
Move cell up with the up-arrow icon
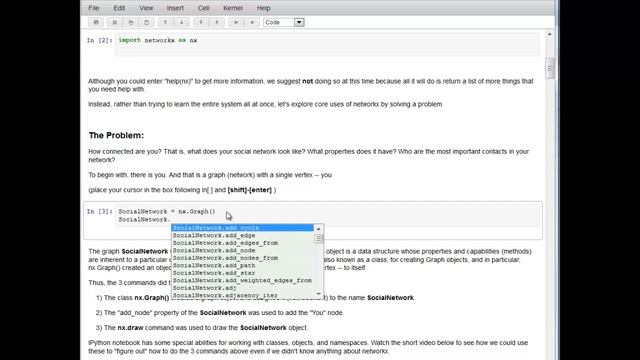(165, 22)
